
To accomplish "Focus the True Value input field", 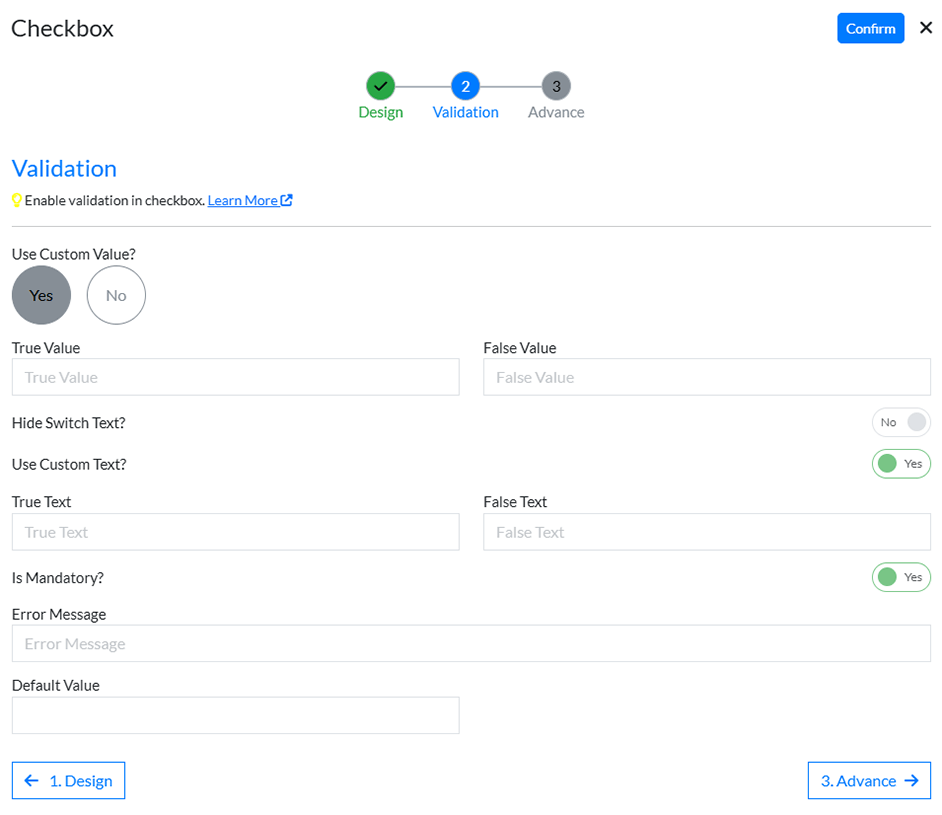I will (x=235, y=377).
